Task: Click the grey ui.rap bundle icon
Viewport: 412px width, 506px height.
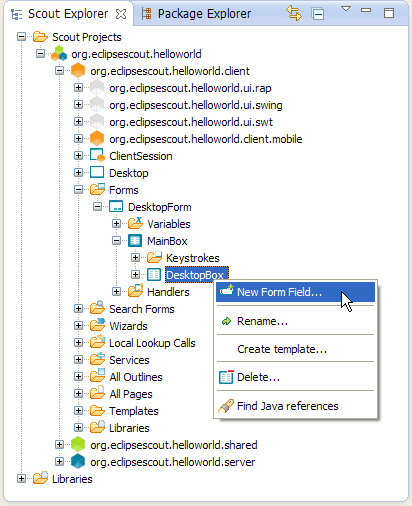Action: point(97,88)
